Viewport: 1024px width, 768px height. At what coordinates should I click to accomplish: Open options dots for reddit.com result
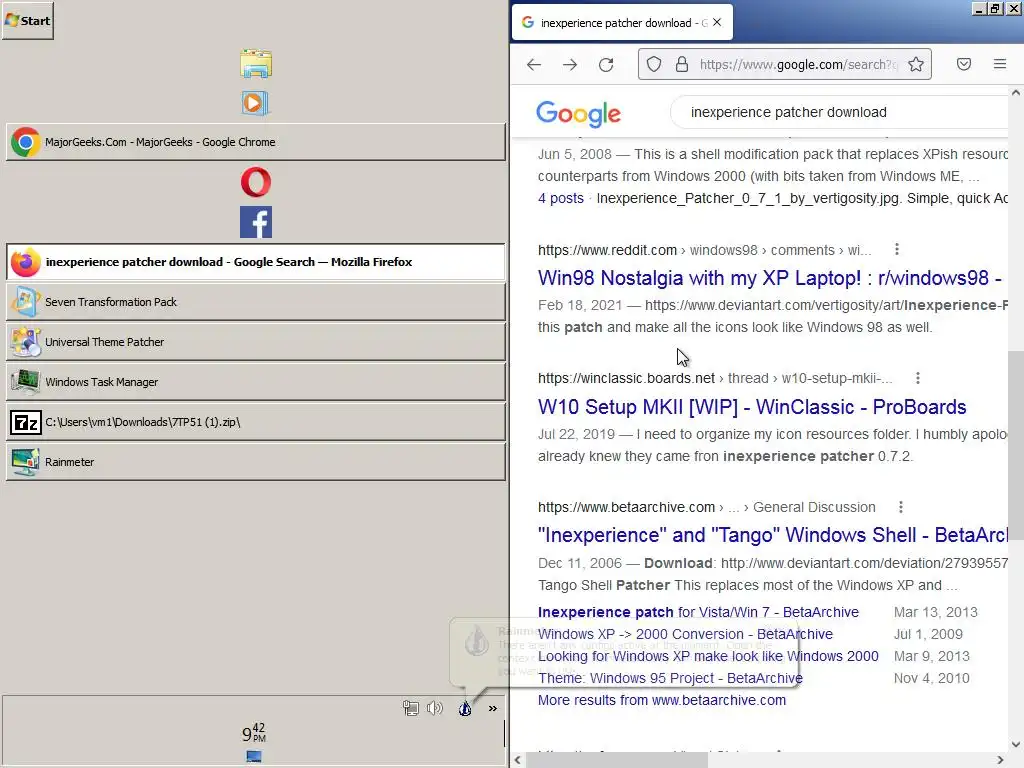[x=897, y=249]
